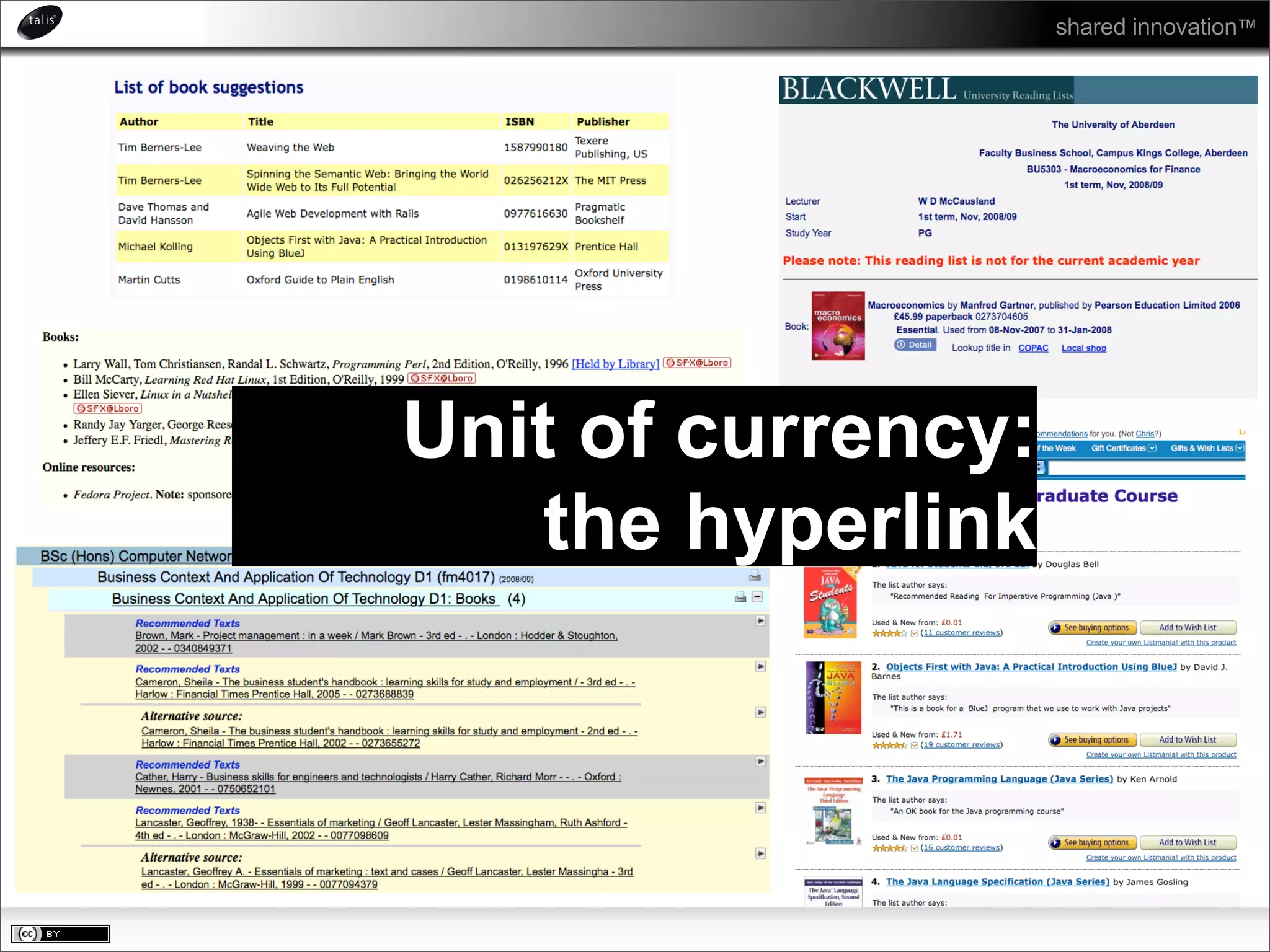Click See buying options for Objects First with Java
Image resolution: width=1270 pixels, height=952 pixels.
pyautogui.click(x=1093, y=740)
